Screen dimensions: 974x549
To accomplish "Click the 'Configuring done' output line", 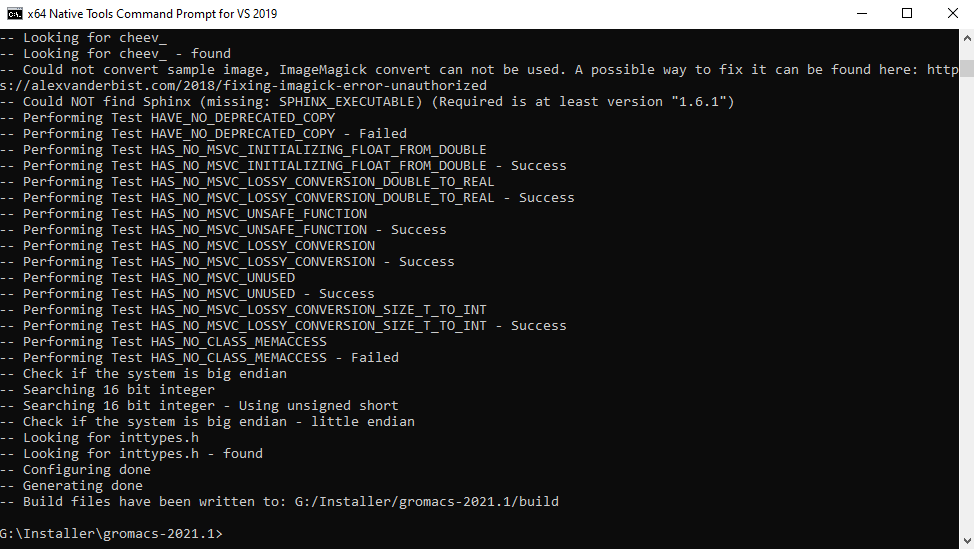I will click(75, 470).
